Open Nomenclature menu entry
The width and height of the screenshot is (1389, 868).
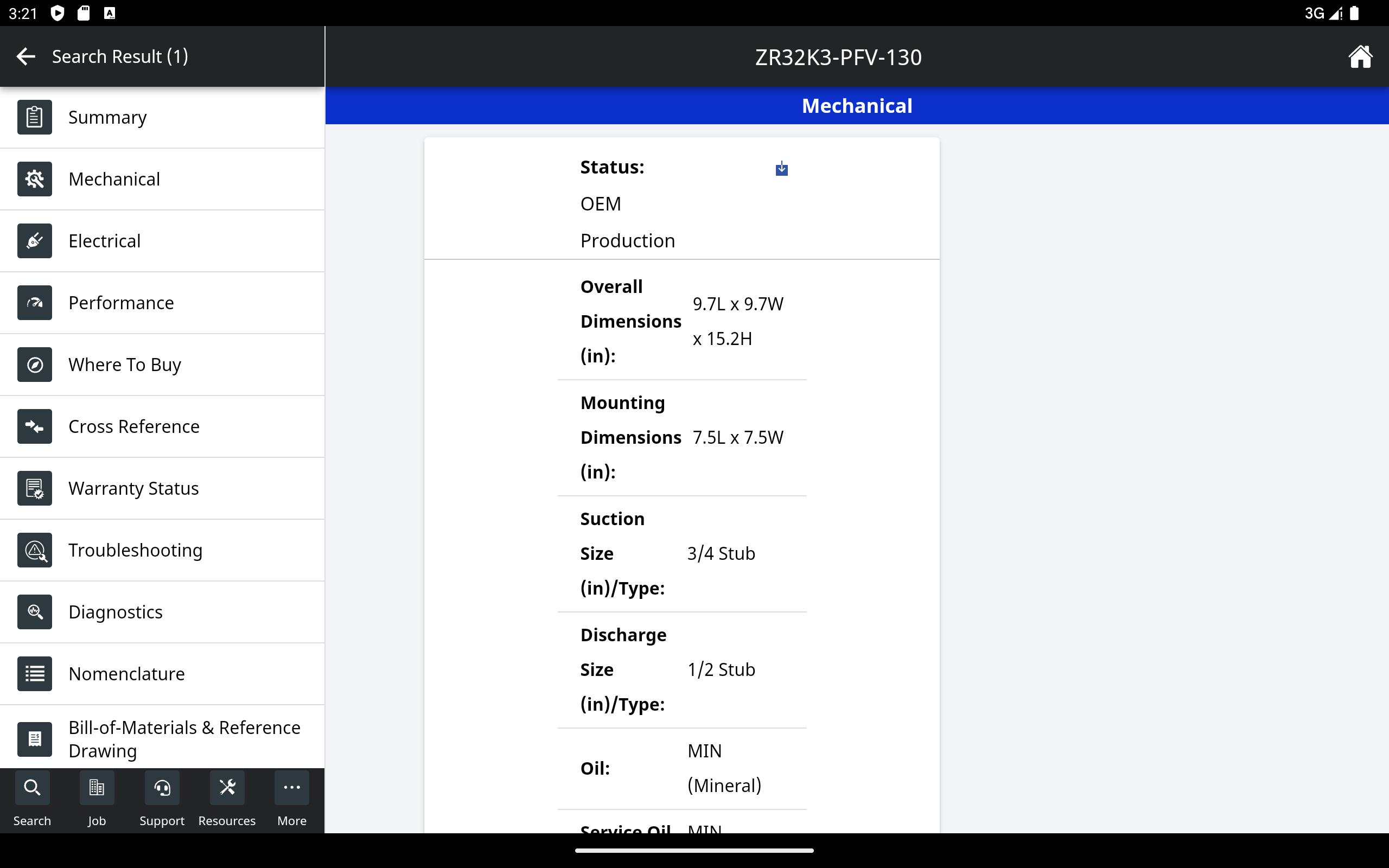click(x=126, y=673)
